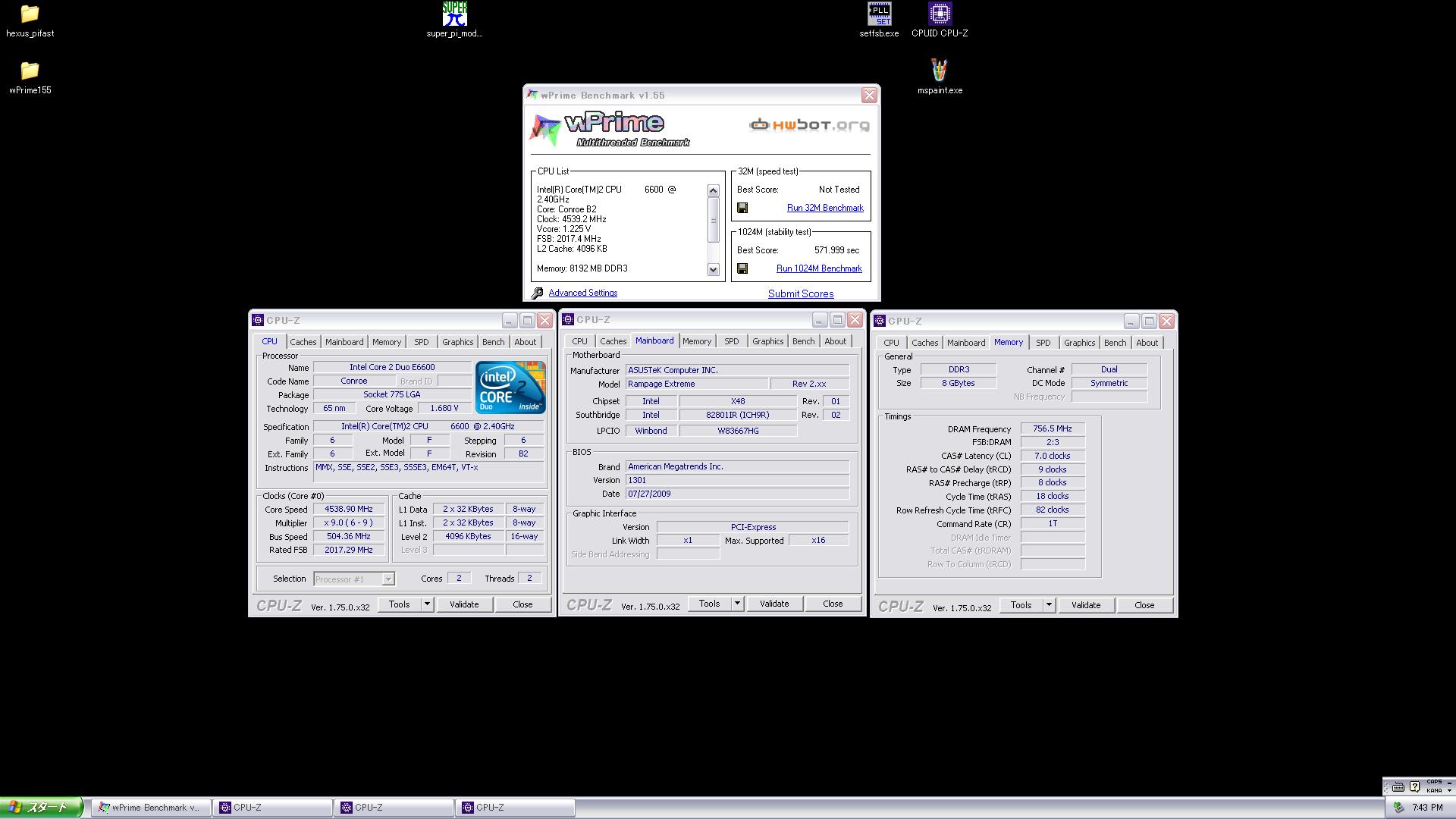This screenshot has width=1456, height=819.
Task: Click the 571.999 sec best score
Action: tap(837, 250)
